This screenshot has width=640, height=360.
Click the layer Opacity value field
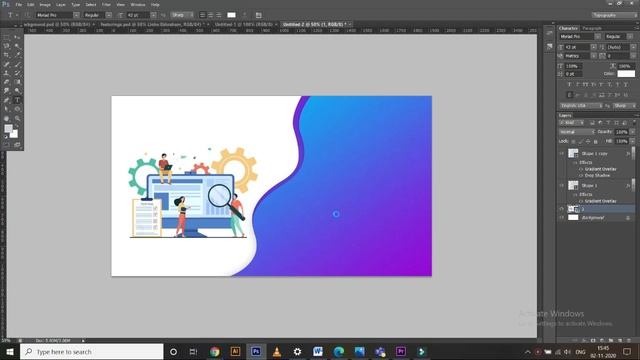(x=622, y=132)
